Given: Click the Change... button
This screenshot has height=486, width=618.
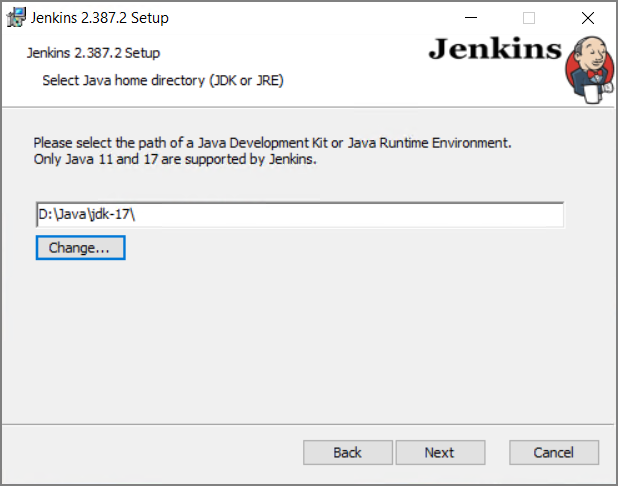Looking at the screenshot, I should tap(80, 248).
